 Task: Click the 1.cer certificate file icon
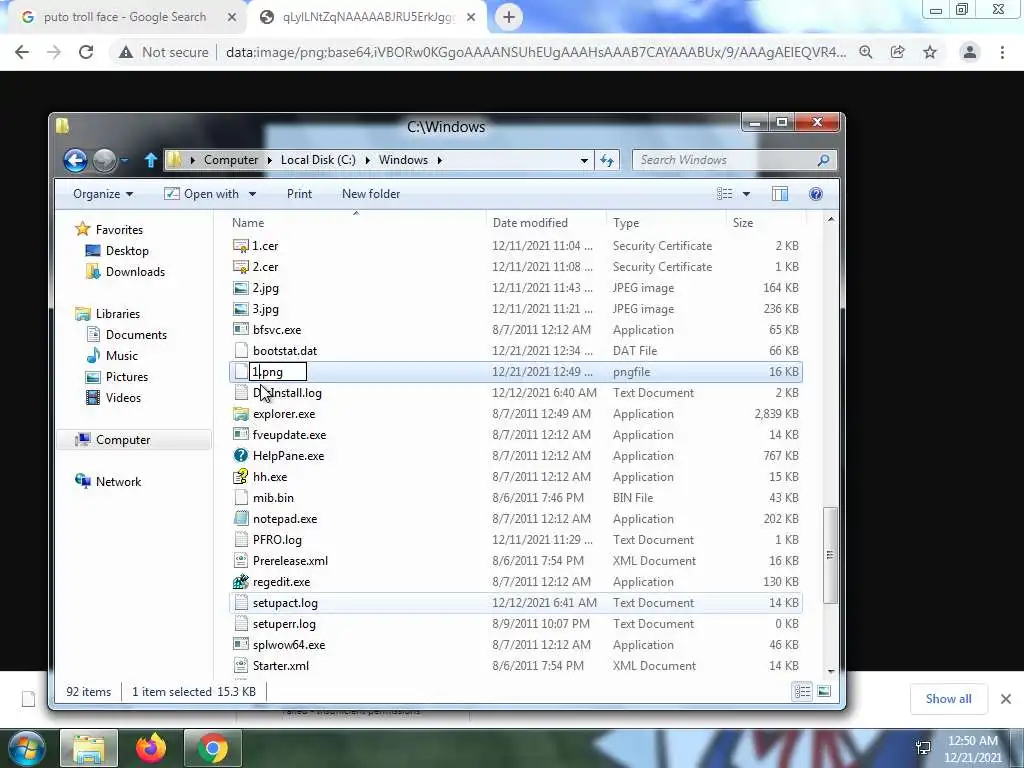241,246
